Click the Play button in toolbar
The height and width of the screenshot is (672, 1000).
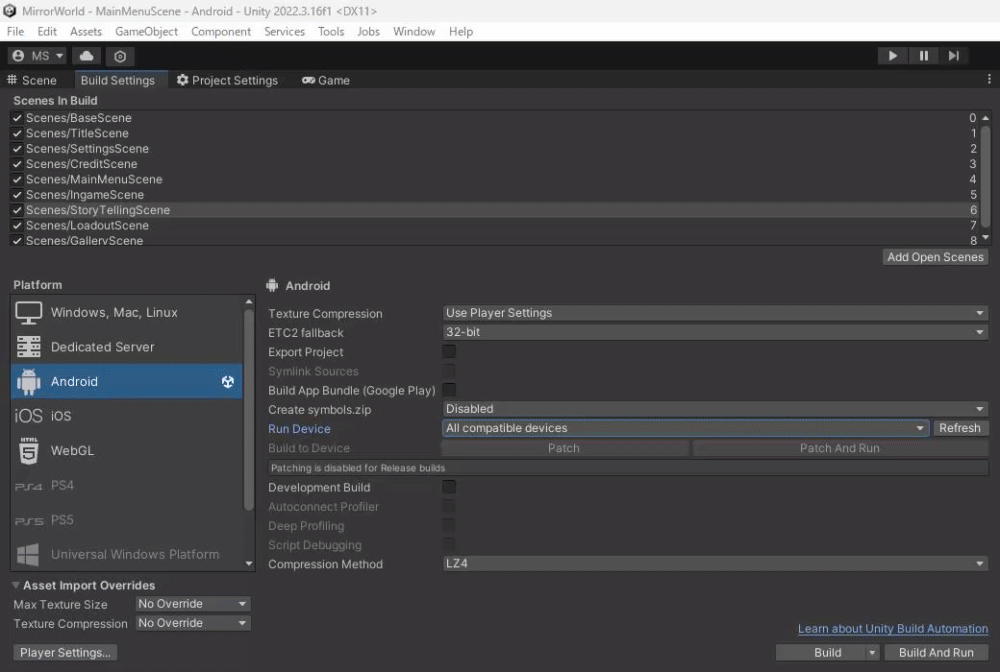click(893, 56)
